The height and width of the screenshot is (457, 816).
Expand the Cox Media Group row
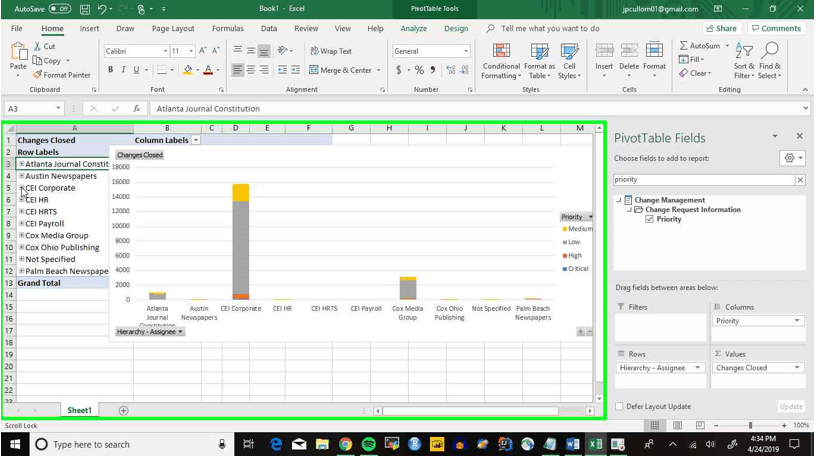point(21,235)
